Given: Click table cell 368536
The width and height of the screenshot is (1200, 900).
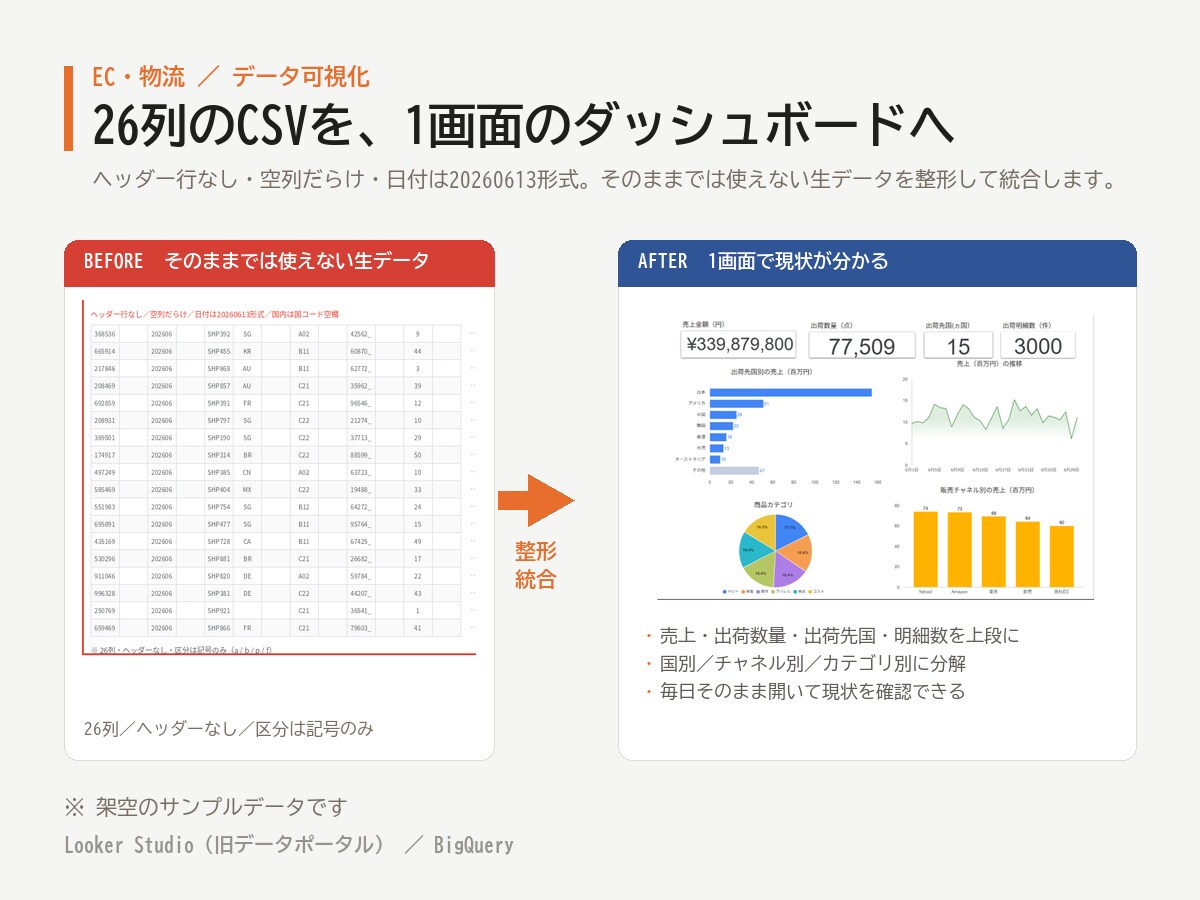Looking at the screenshot, I should 105,334.
